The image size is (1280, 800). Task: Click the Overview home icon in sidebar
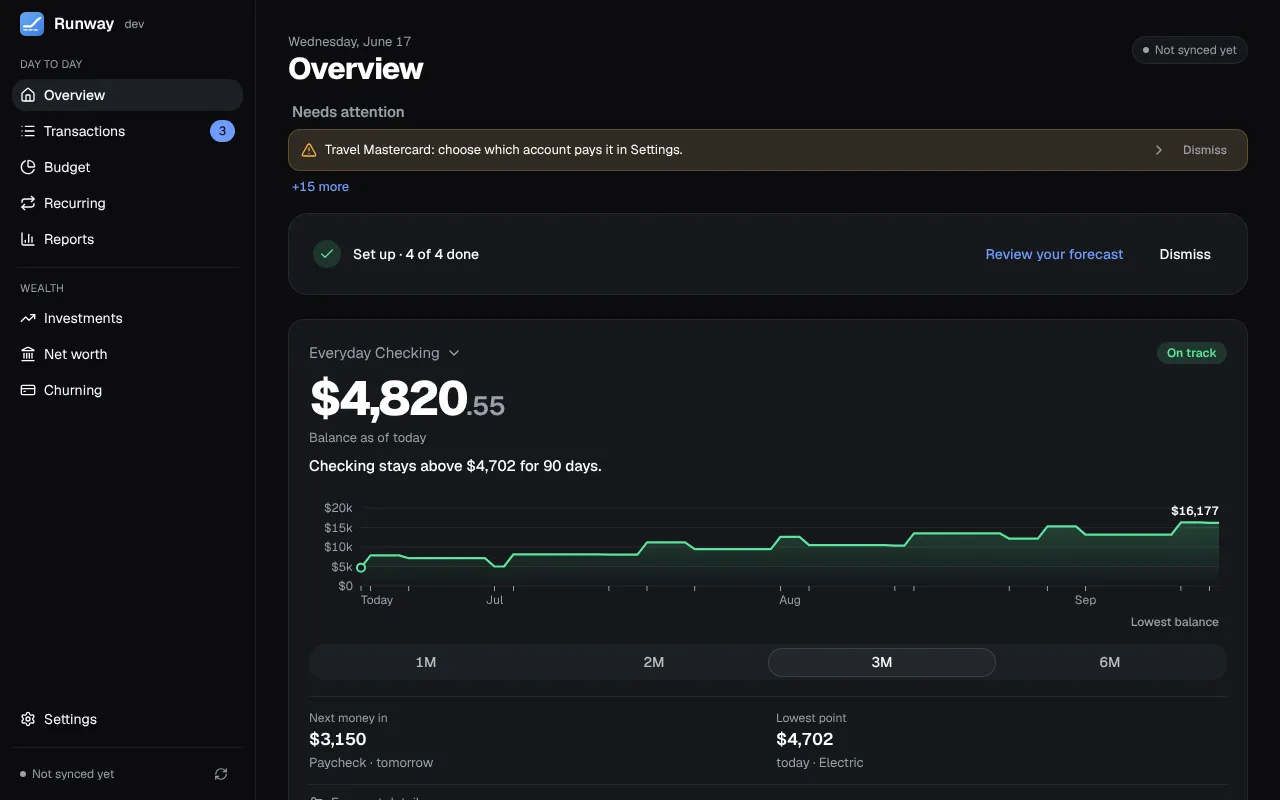click(28, 95)
